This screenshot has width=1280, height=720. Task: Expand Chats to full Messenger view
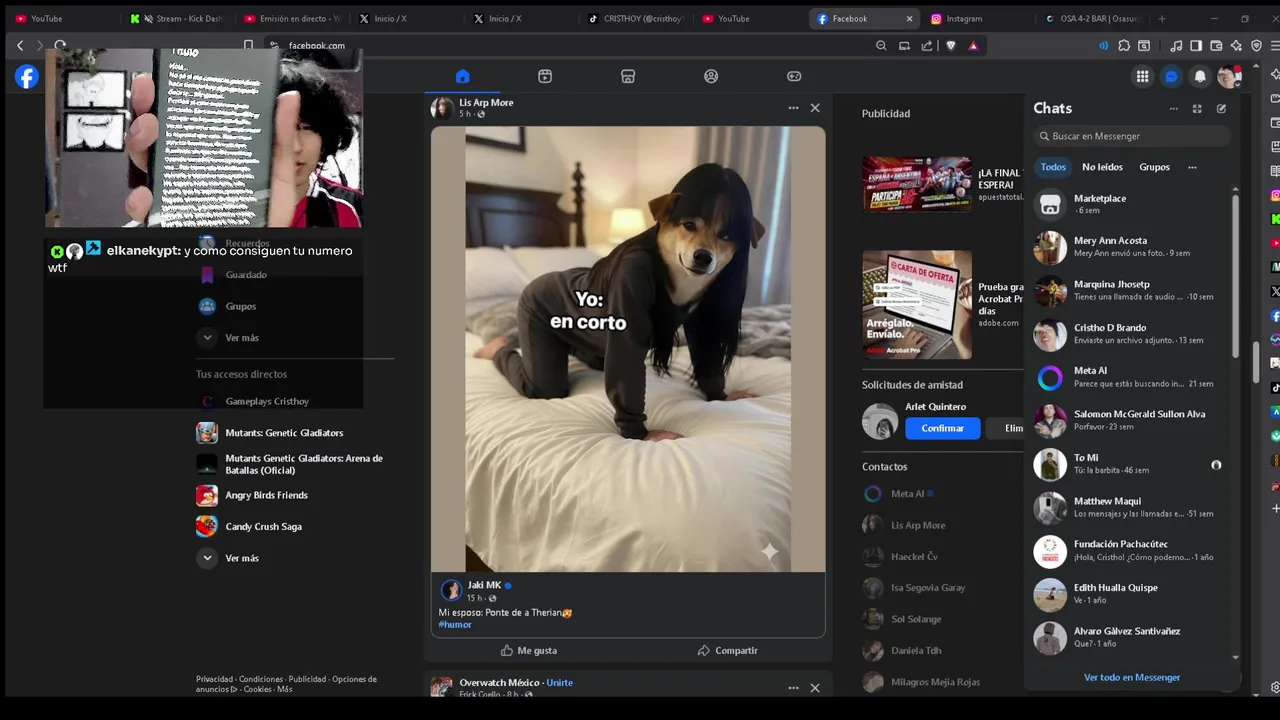point(1197,109)
